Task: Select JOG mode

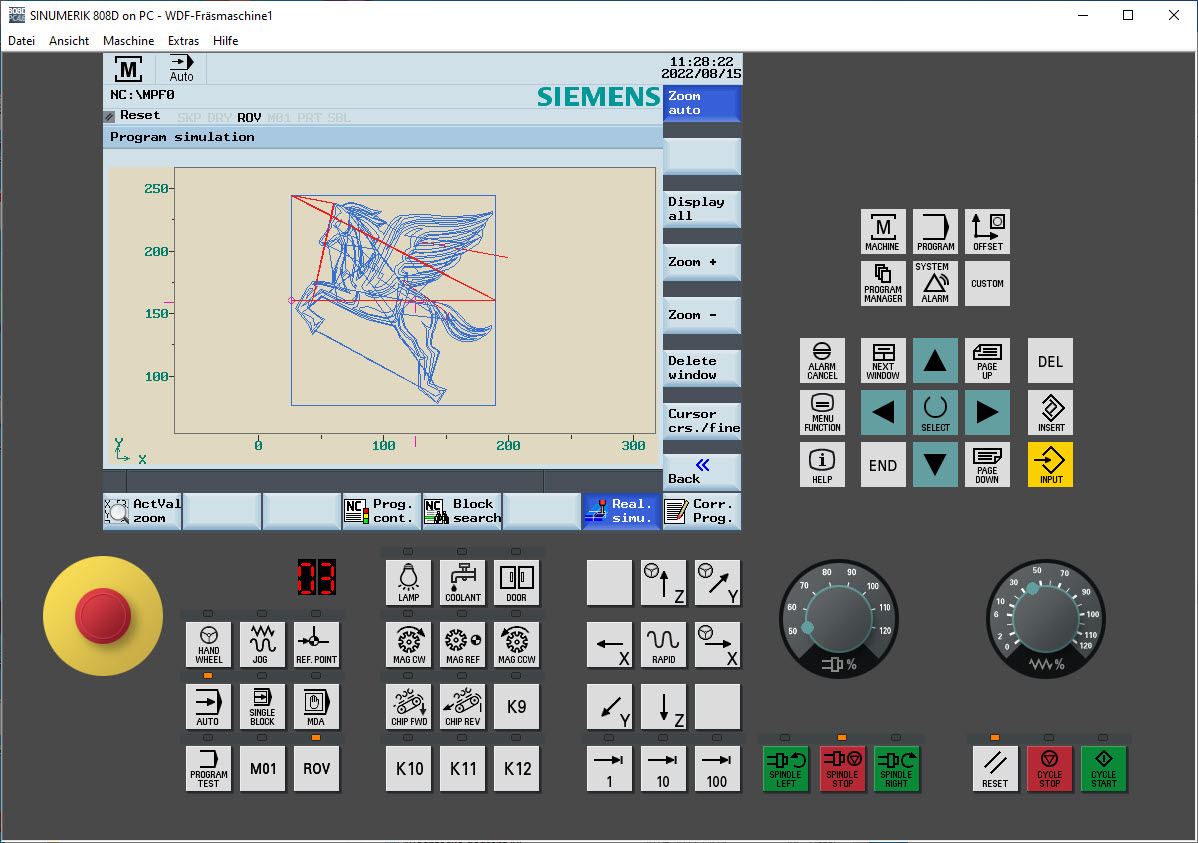Action: (x=262, y=644)
